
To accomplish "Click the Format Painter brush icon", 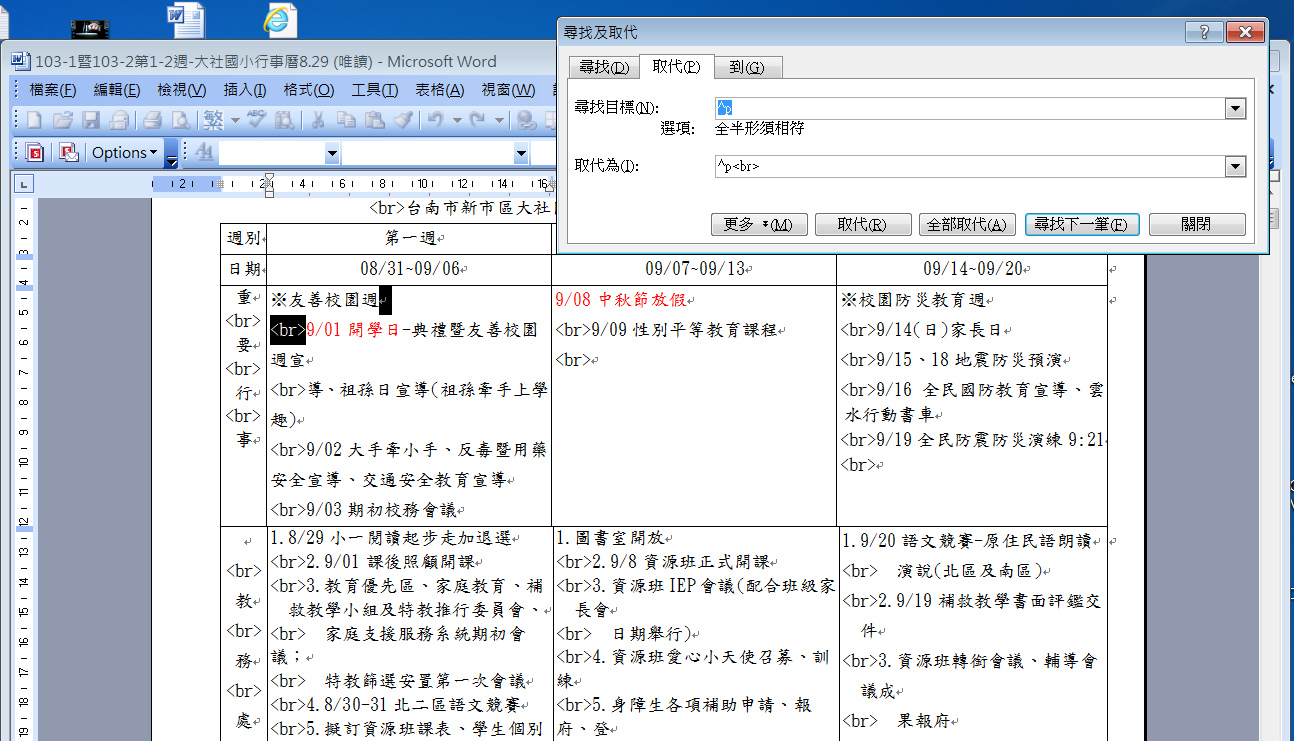I will click(402, 121).
